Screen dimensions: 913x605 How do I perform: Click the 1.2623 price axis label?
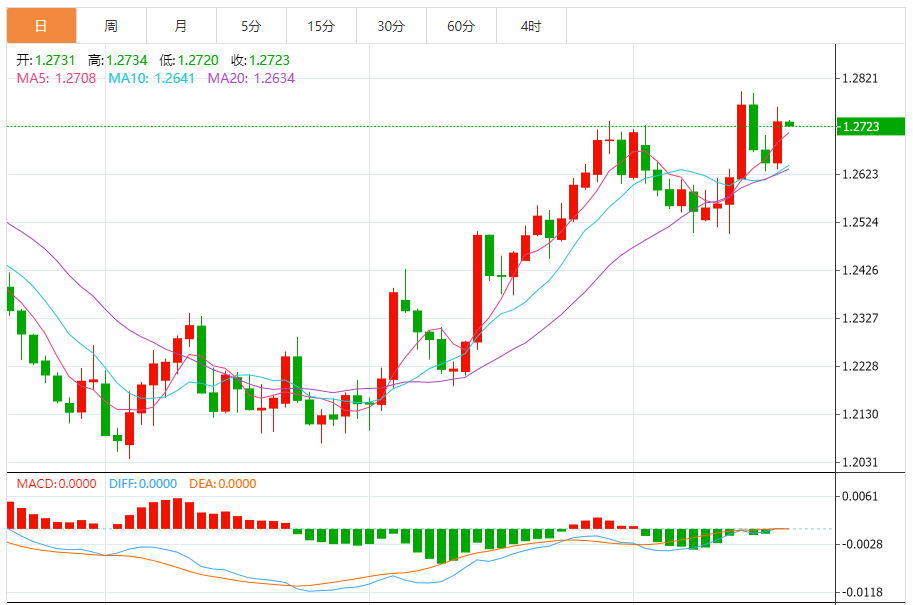[860, 174]
